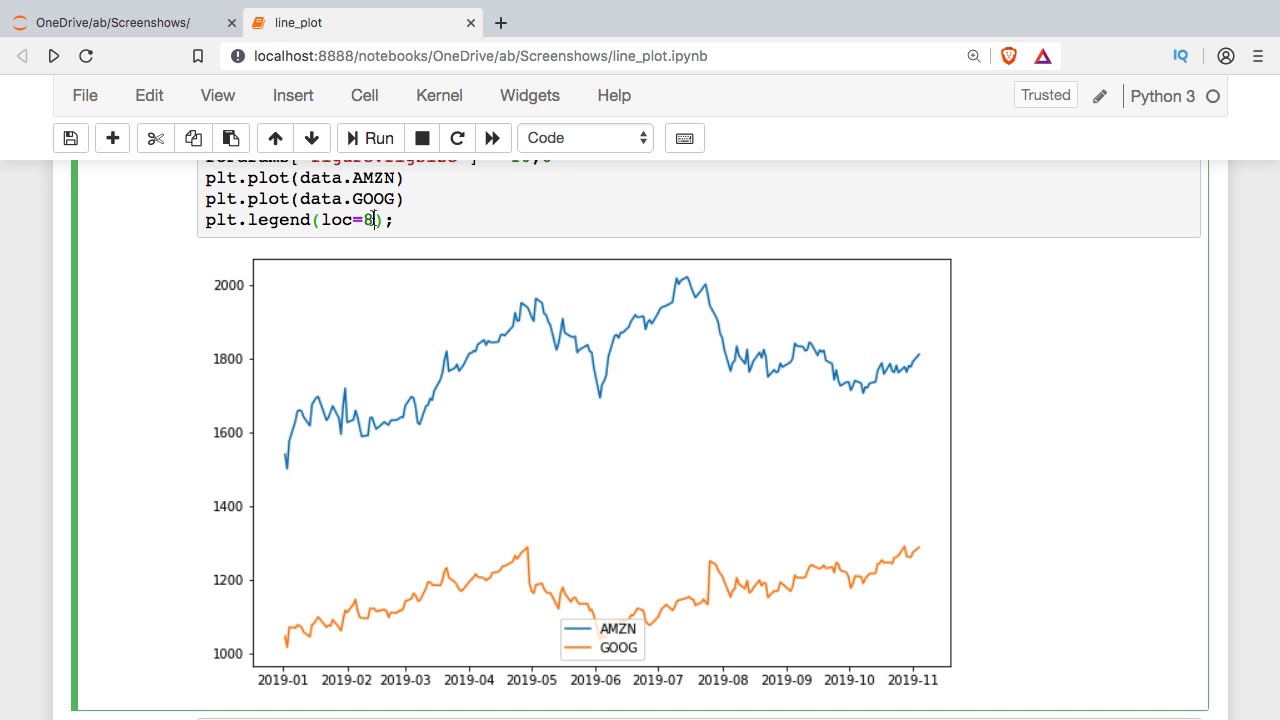Cut selected cells with scissors icon

coord(155,138)
